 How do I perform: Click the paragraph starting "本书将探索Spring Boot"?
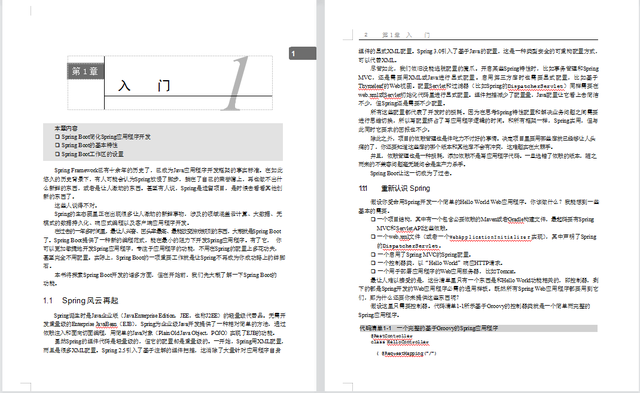pyautogui.click(x=160, y=279)
